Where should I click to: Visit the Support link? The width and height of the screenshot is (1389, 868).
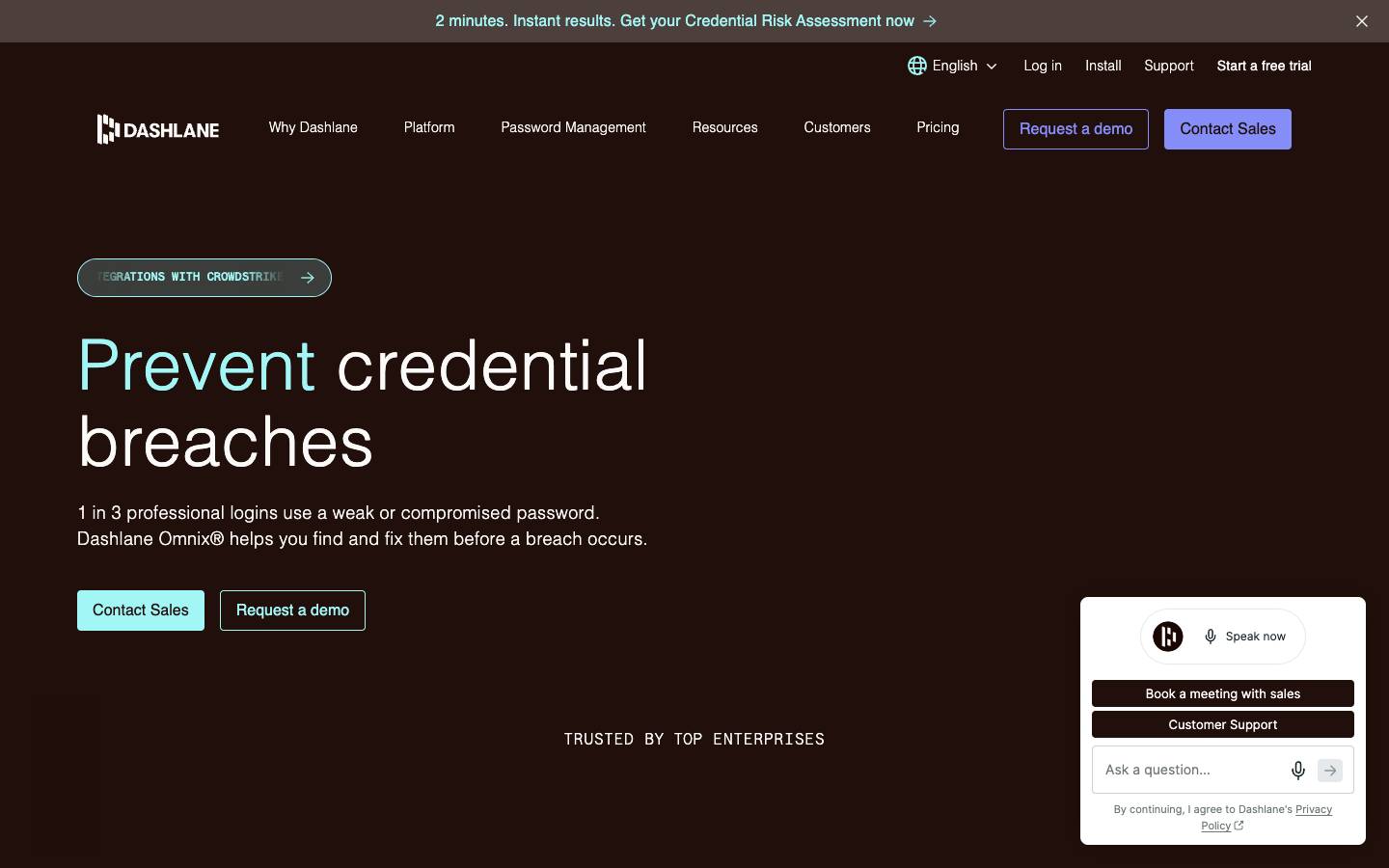point(1169,66)
